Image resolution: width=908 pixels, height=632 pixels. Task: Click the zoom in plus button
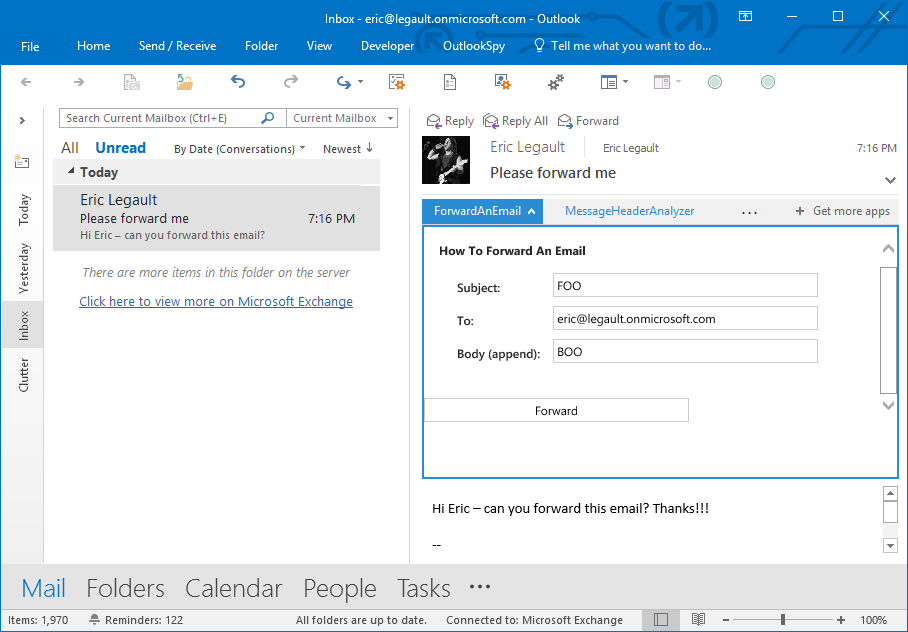point(841,620)
